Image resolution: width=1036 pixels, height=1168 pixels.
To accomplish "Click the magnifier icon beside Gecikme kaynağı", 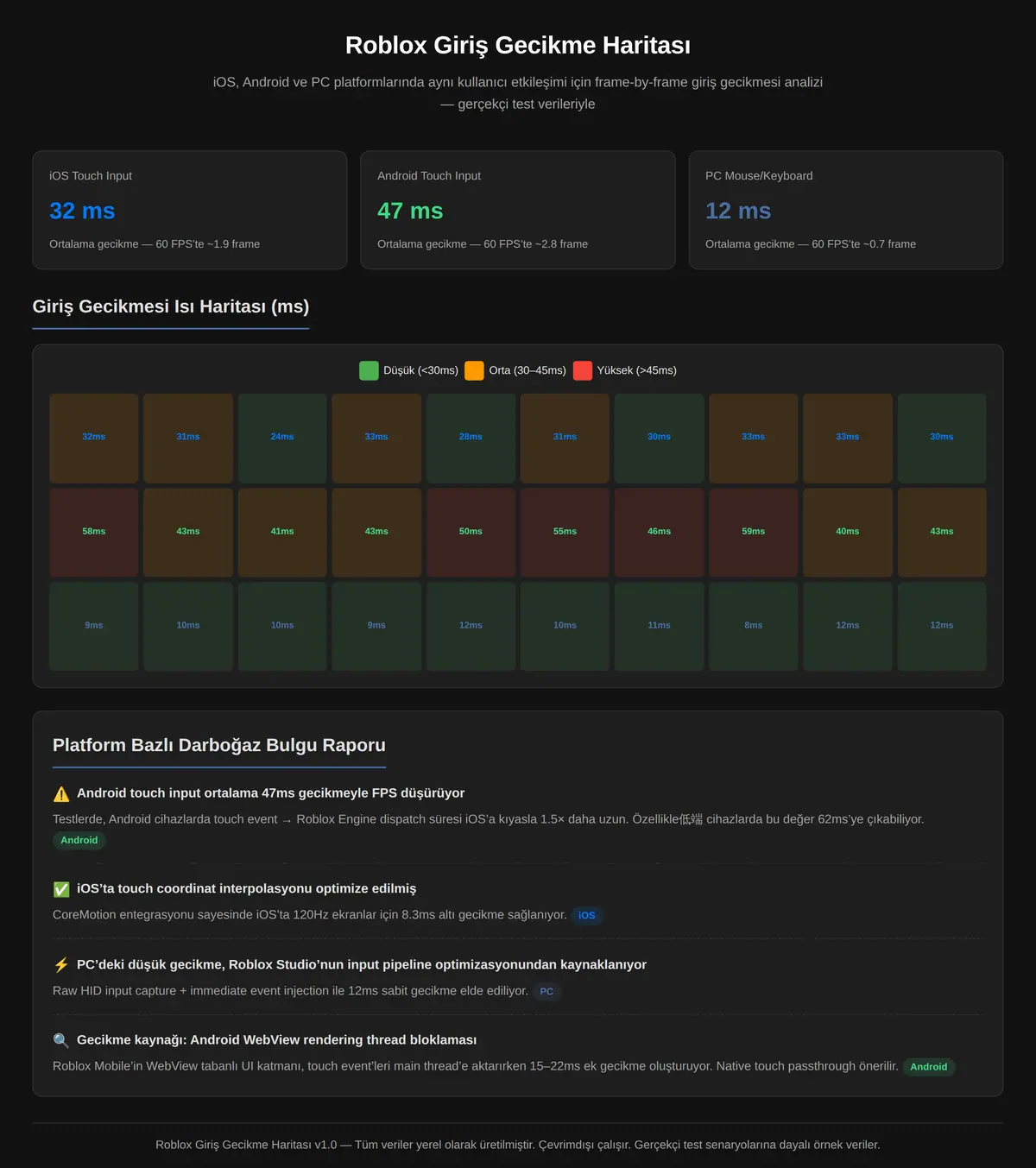I will click(x=61, y=1040).
